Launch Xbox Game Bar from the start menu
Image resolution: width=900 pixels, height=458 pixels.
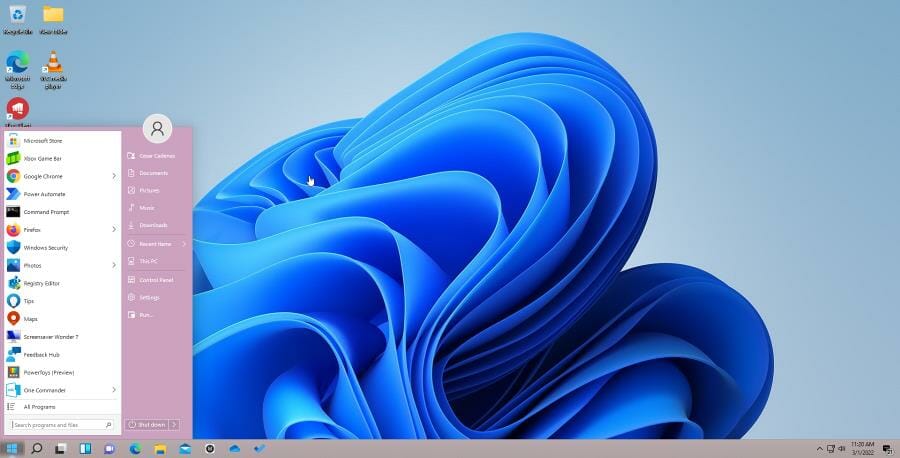tap(62, 158)
